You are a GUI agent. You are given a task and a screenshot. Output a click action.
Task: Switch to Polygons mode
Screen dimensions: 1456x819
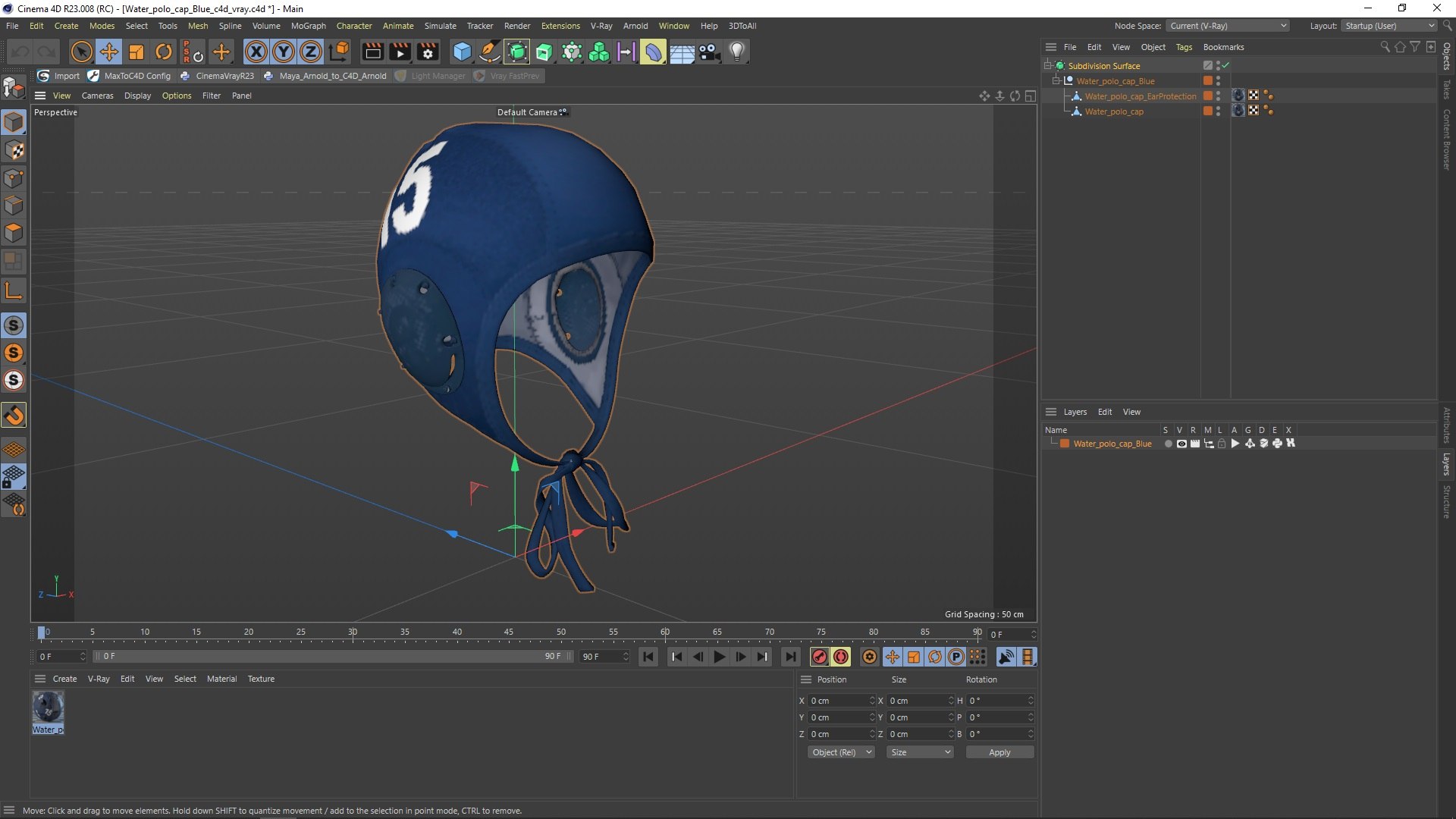pos(14,233)
